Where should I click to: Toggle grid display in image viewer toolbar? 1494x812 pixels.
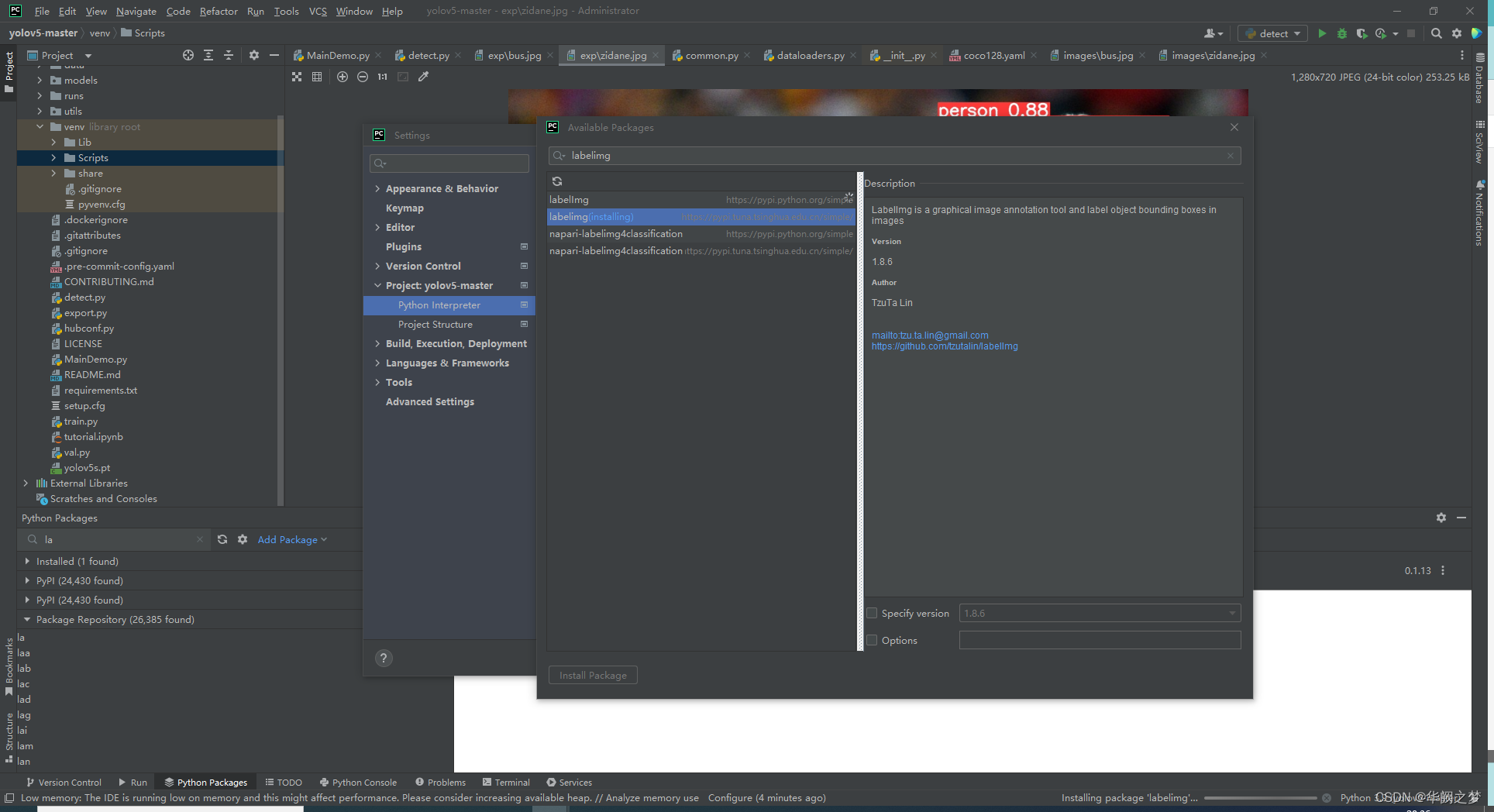click(x=317, y=77)
